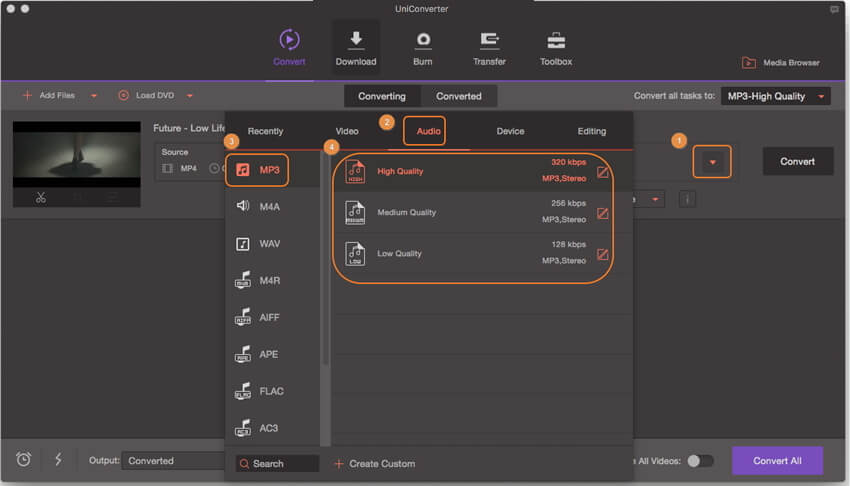This screenshot has height=486, width=850.
Task: Click the AIFF format icon
Action: click(242, 317)
